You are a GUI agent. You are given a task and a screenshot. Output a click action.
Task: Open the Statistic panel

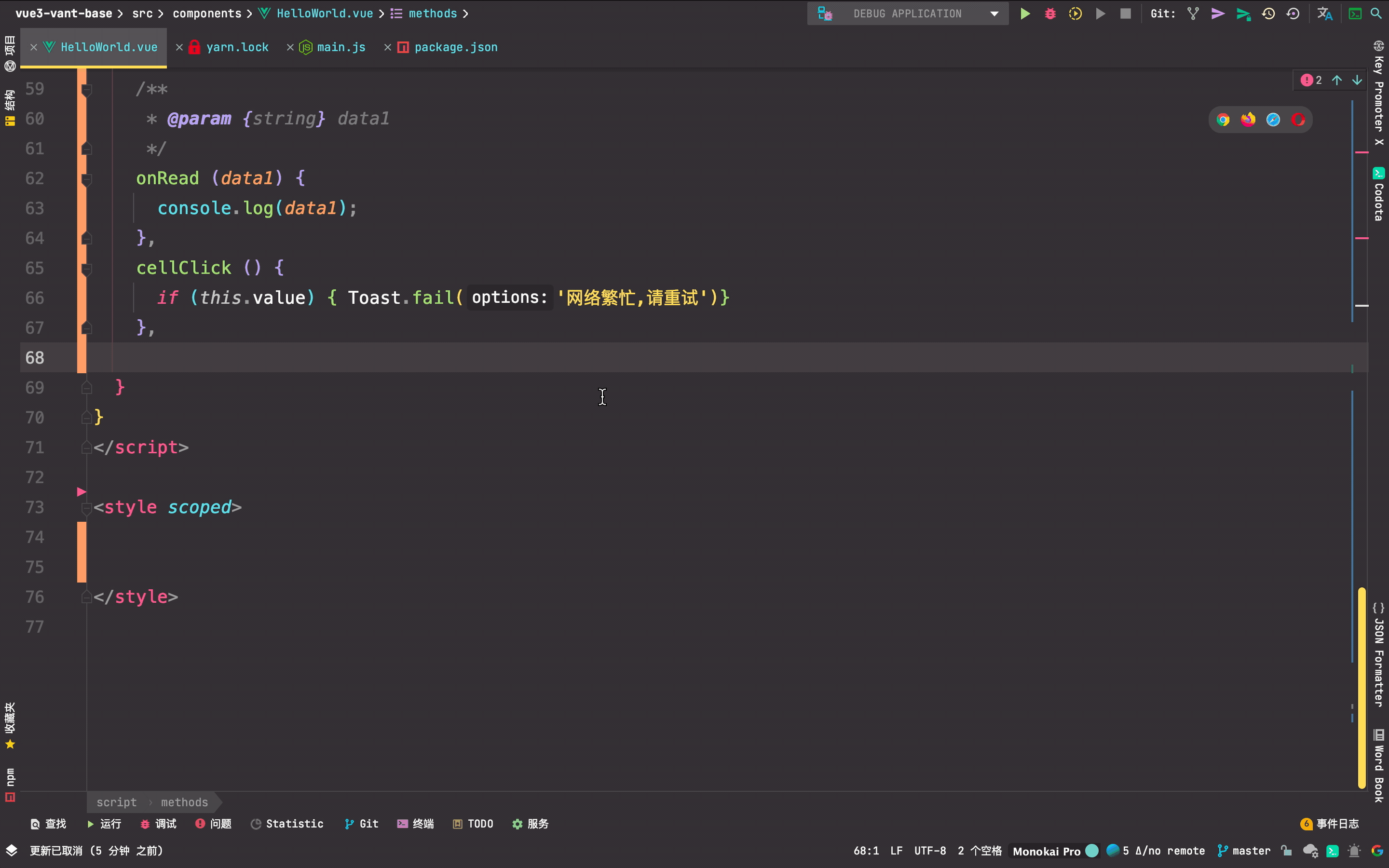(x=294, y=824)
